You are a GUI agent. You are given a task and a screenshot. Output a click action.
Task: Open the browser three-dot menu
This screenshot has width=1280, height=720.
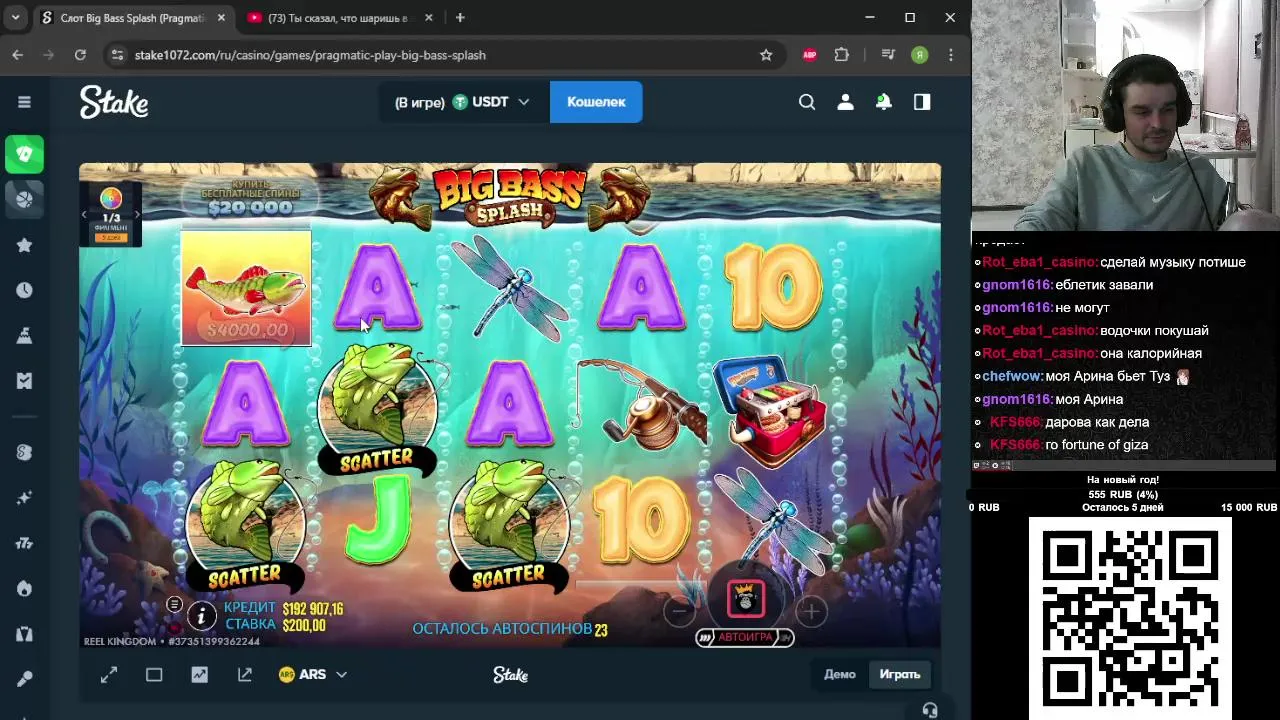coord(951,55)
